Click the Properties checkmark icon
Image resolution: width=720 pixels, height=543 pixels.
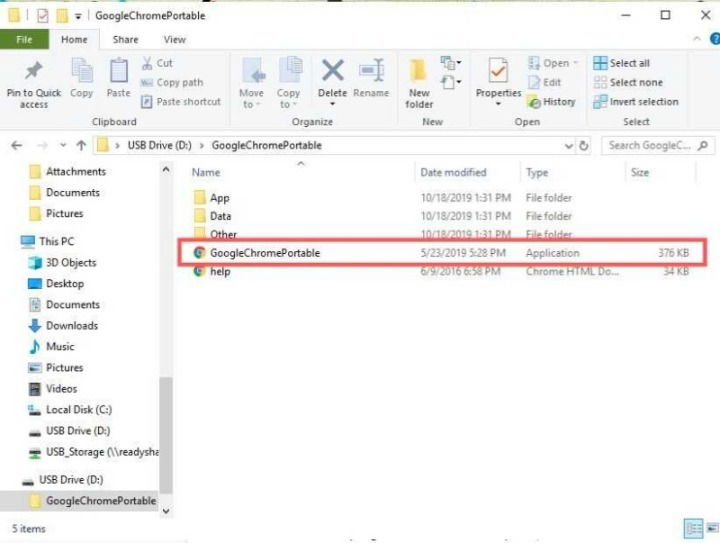pyautogui.click(x=498, y=70)
